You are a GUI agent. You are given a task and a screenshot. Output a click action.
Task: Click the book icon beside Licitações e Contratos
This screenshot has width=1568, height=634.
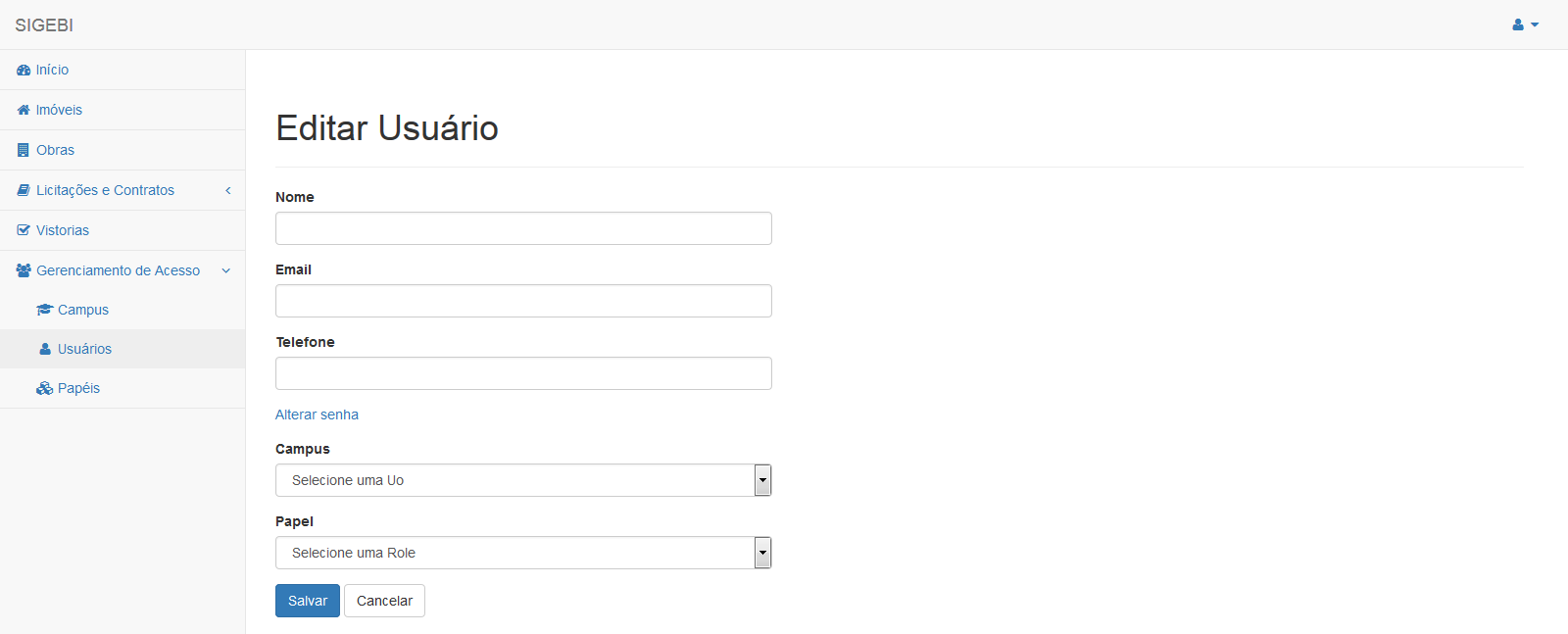click(24, 190)
